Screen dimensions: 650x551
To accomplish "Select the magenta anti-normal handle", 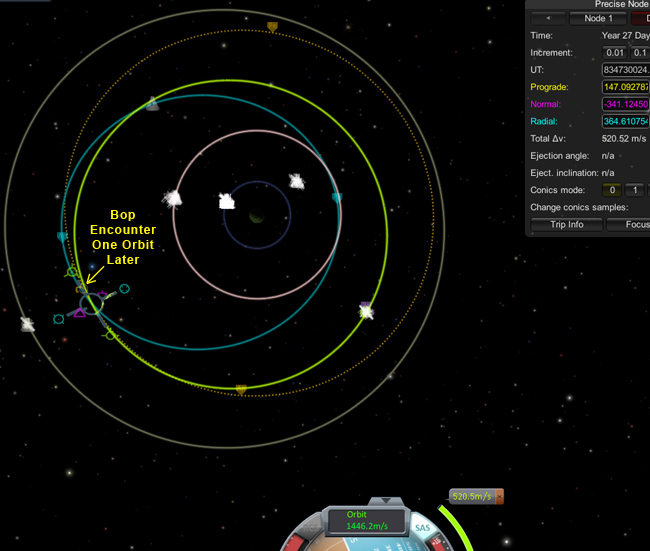I will tap(103, 294).
